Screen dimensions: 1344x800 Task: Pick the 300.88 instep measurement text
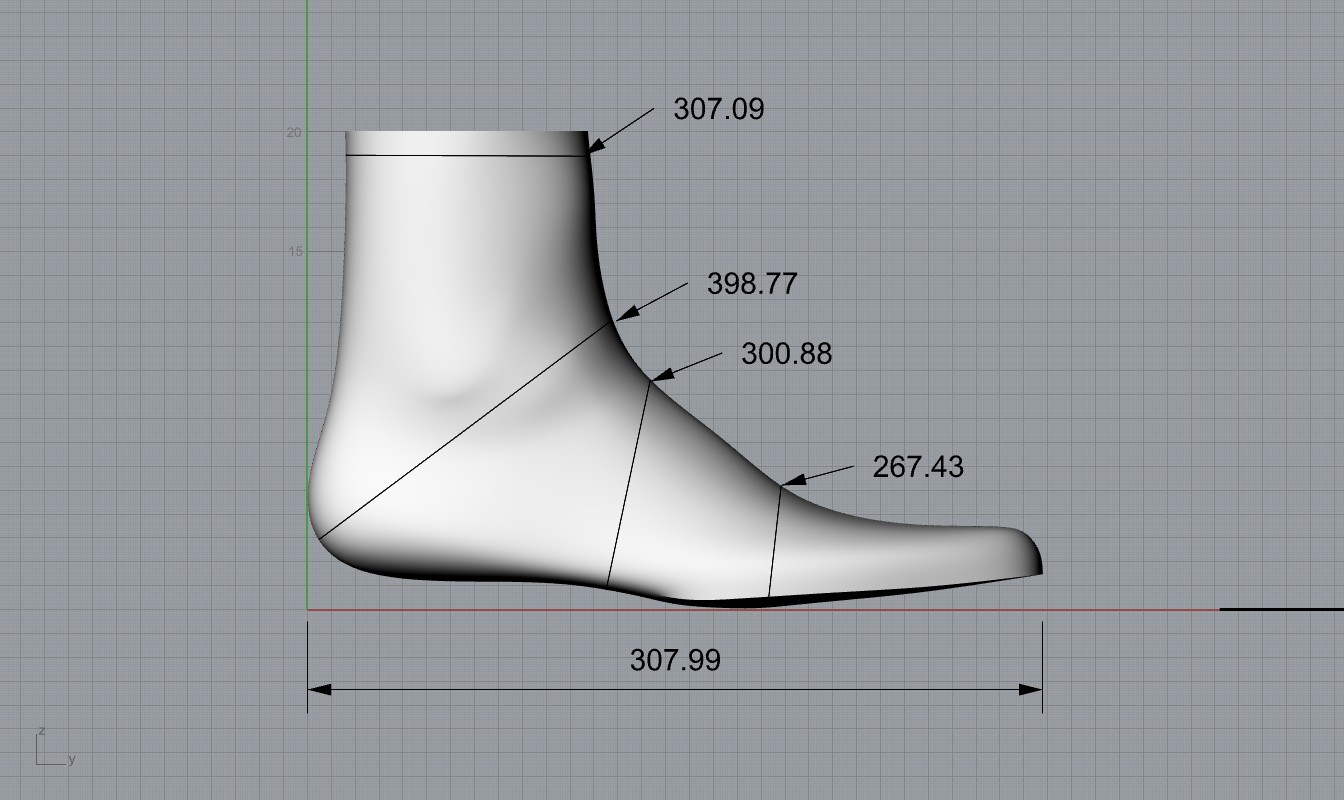[x=786, y=354]
